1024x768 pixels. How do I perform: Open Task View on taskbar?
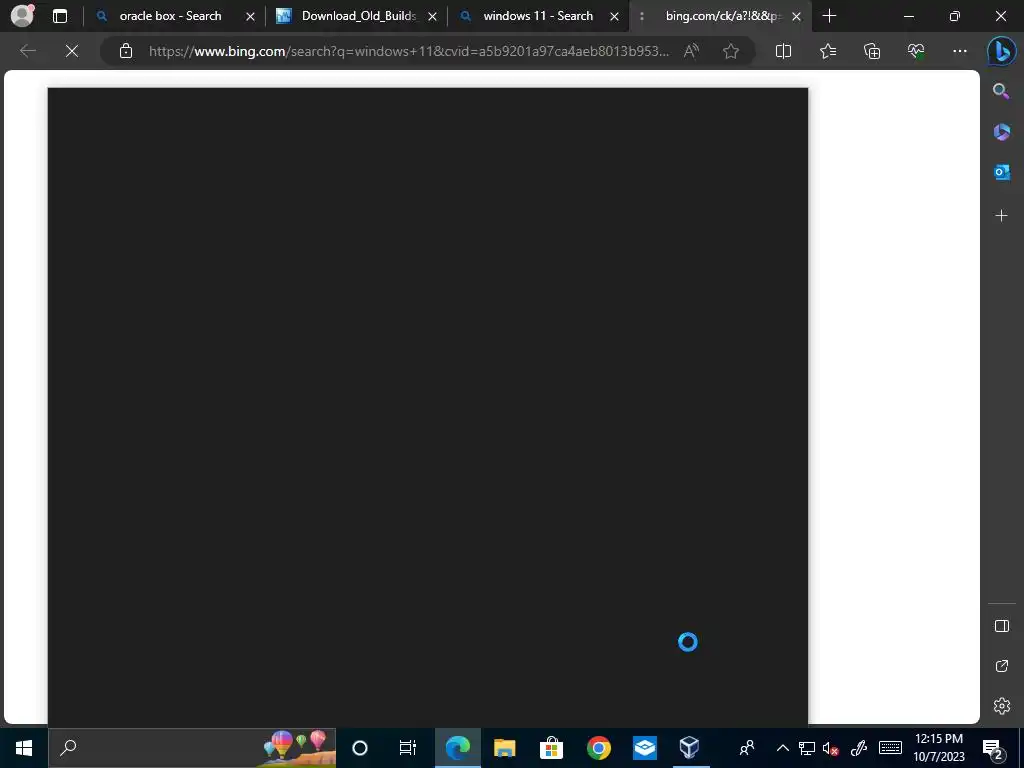tap(408, 748)
